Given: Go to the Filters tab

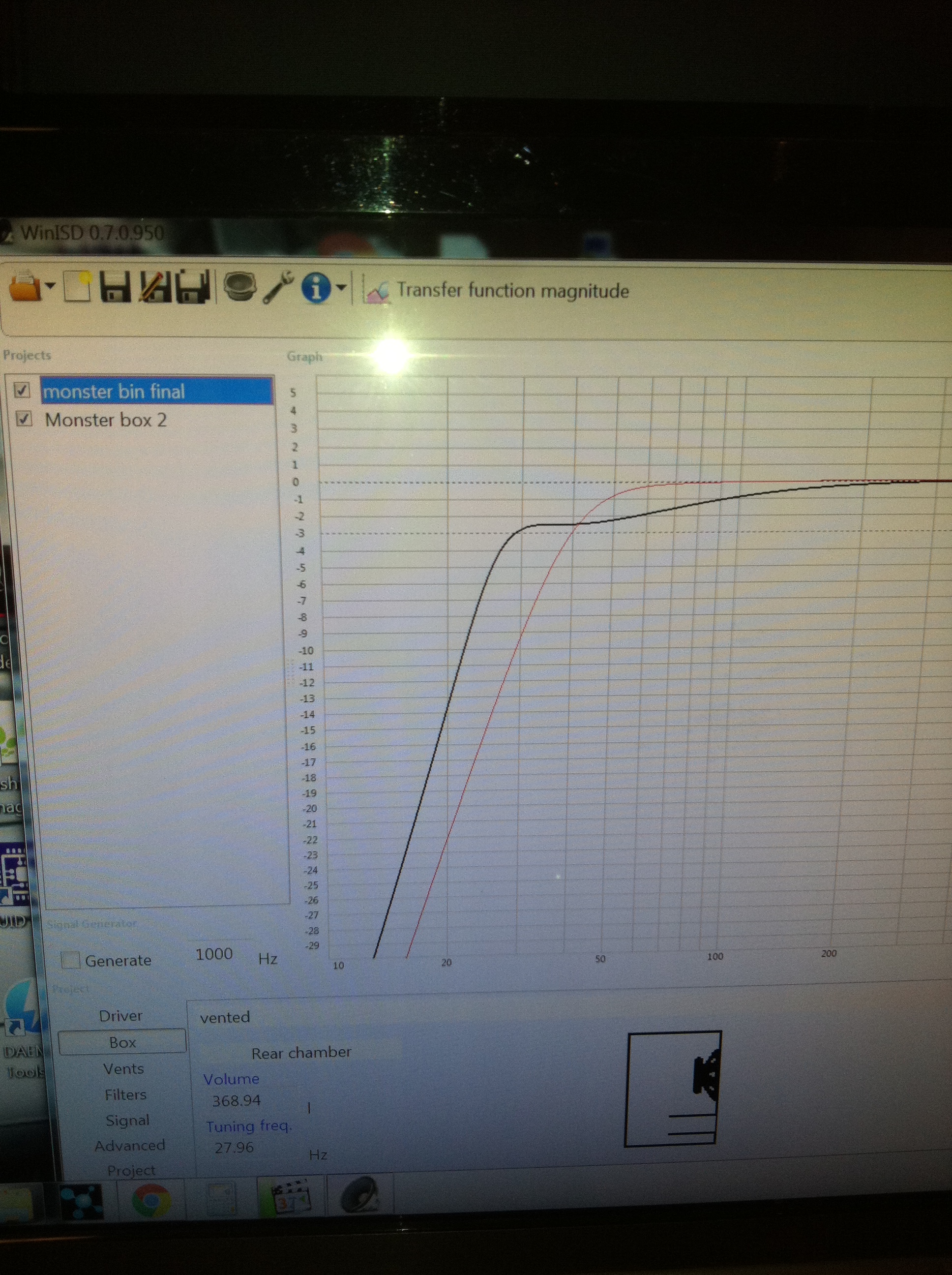Looking at the screenshot, I should (x=125, y=1094).
